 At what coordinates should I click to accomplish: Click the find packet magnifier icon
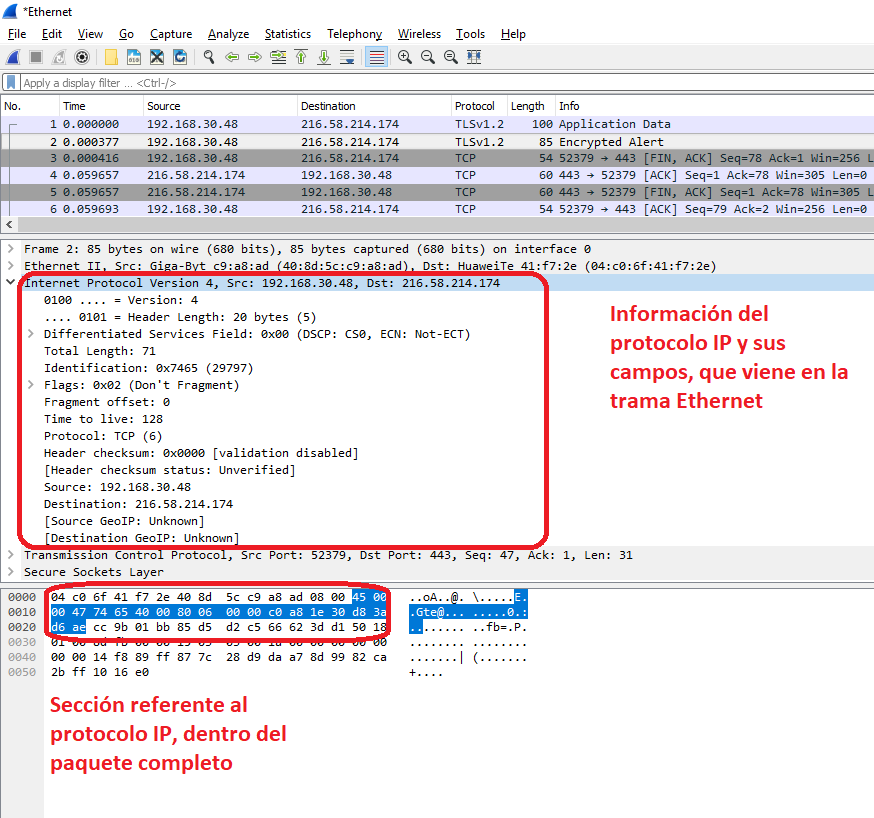pos(209,57)
